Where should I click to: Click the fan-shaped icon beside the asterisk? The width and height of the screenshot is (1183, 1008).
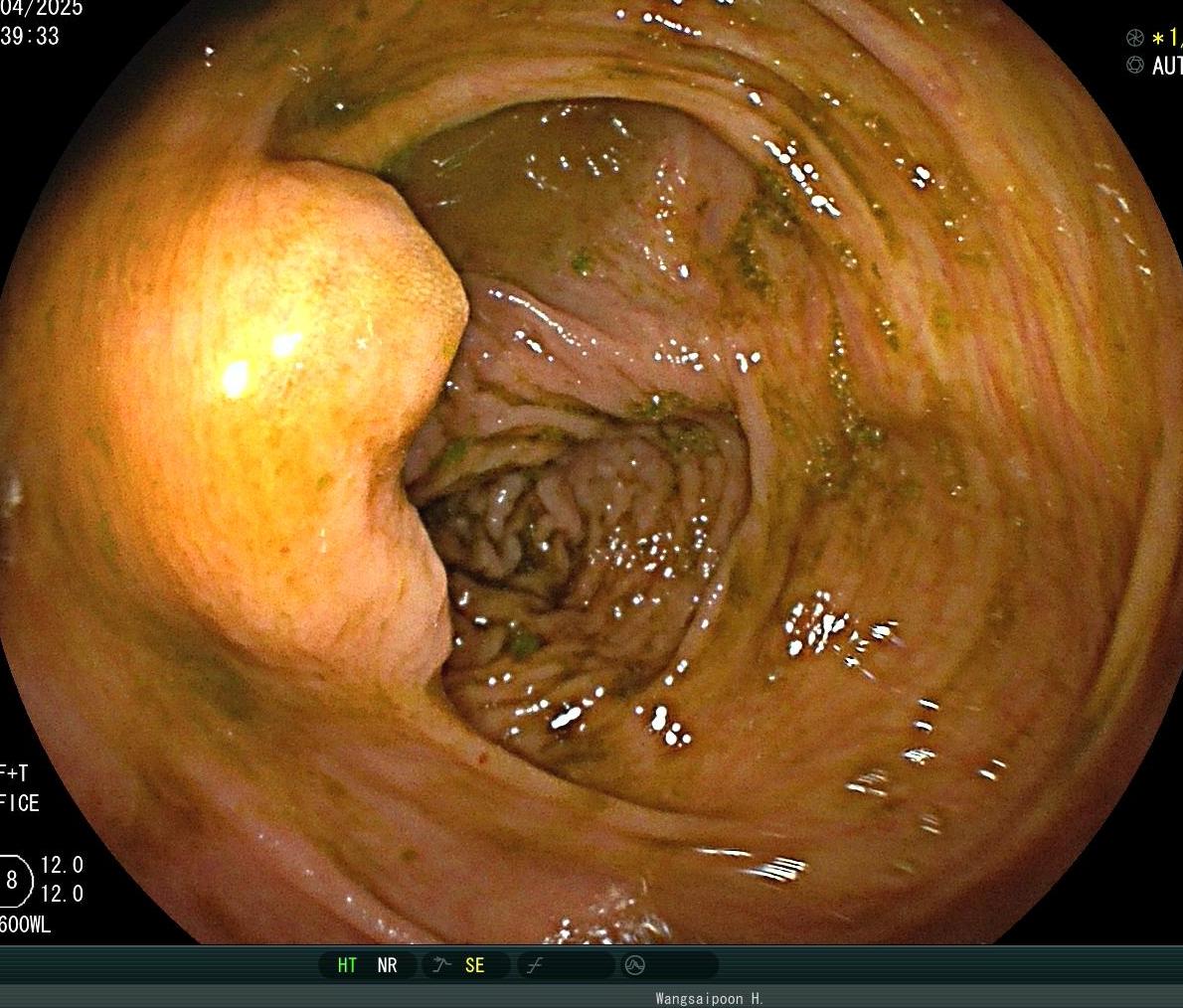click(1134, 37)
